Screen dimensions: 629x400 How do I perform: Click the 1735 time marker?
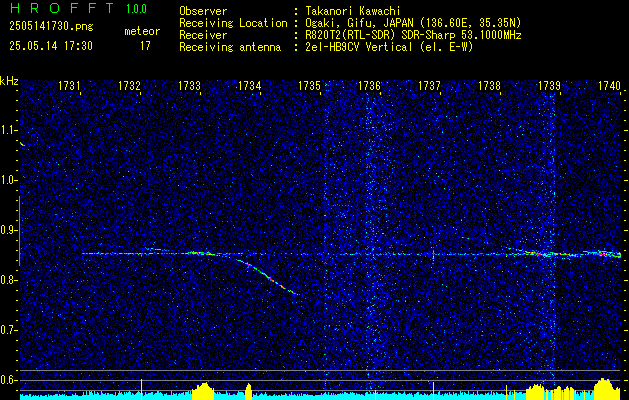(310, 85)
